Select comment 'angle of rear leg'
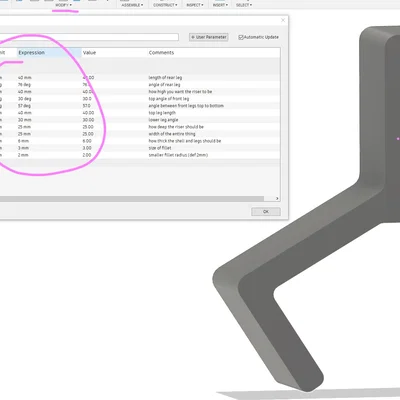The height and width of the screenshot is (400, 400). tap(164, 85)
